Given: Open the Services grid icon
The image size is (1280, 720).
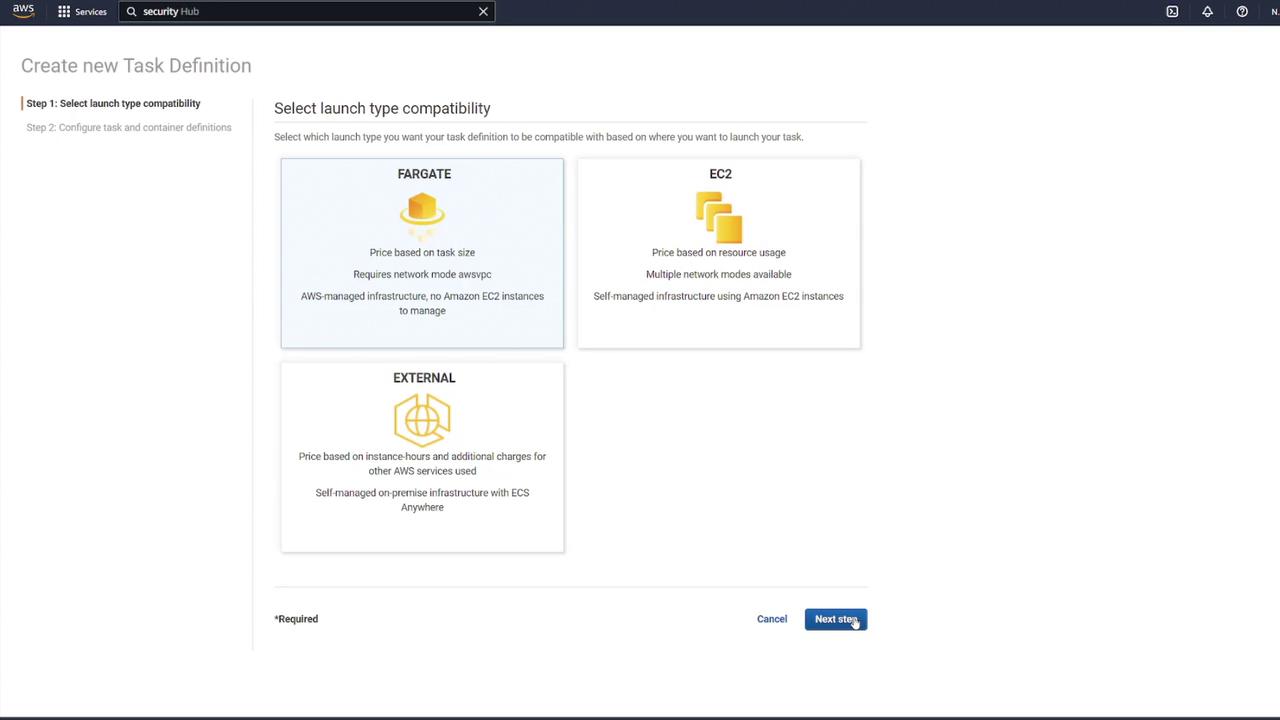Looking at the screenshot, I should click(64, 12).
